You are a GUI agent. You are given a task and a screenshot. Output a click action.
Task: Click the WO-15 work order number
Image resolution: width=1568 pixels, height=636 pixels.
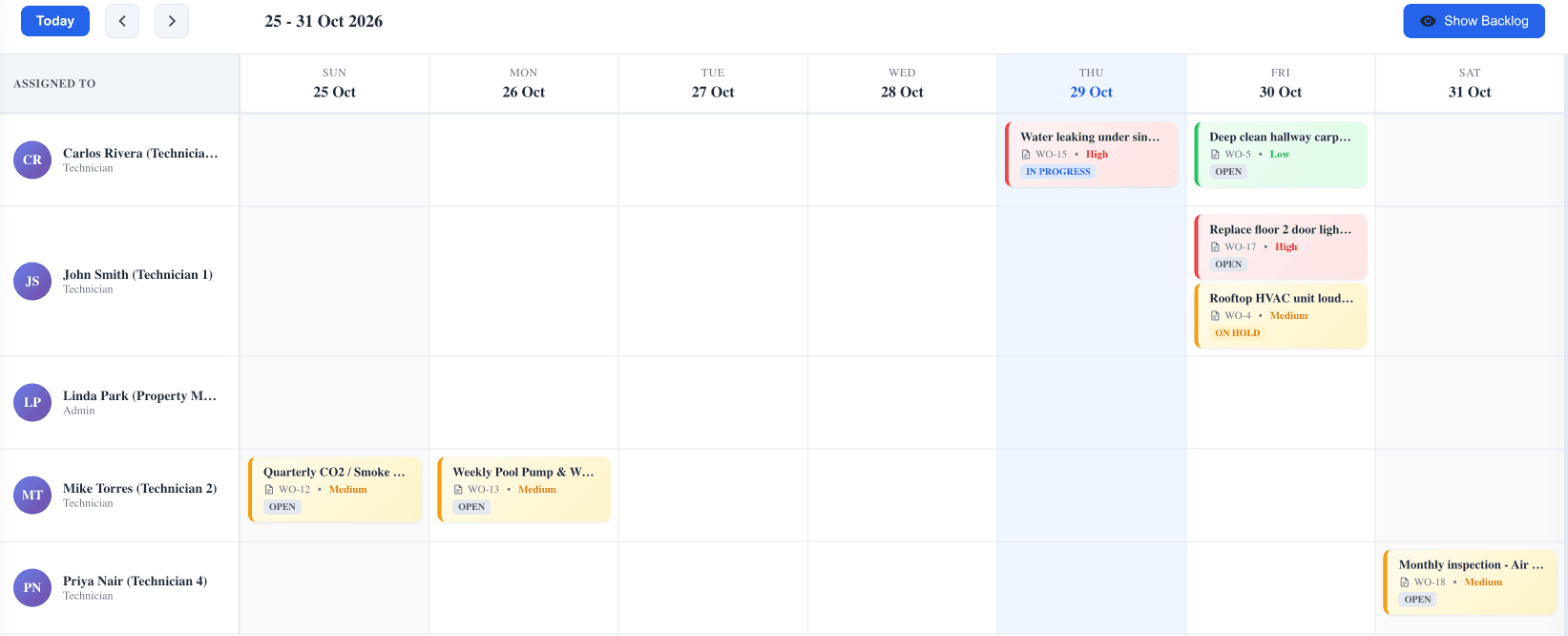[x=1051, y=154]
